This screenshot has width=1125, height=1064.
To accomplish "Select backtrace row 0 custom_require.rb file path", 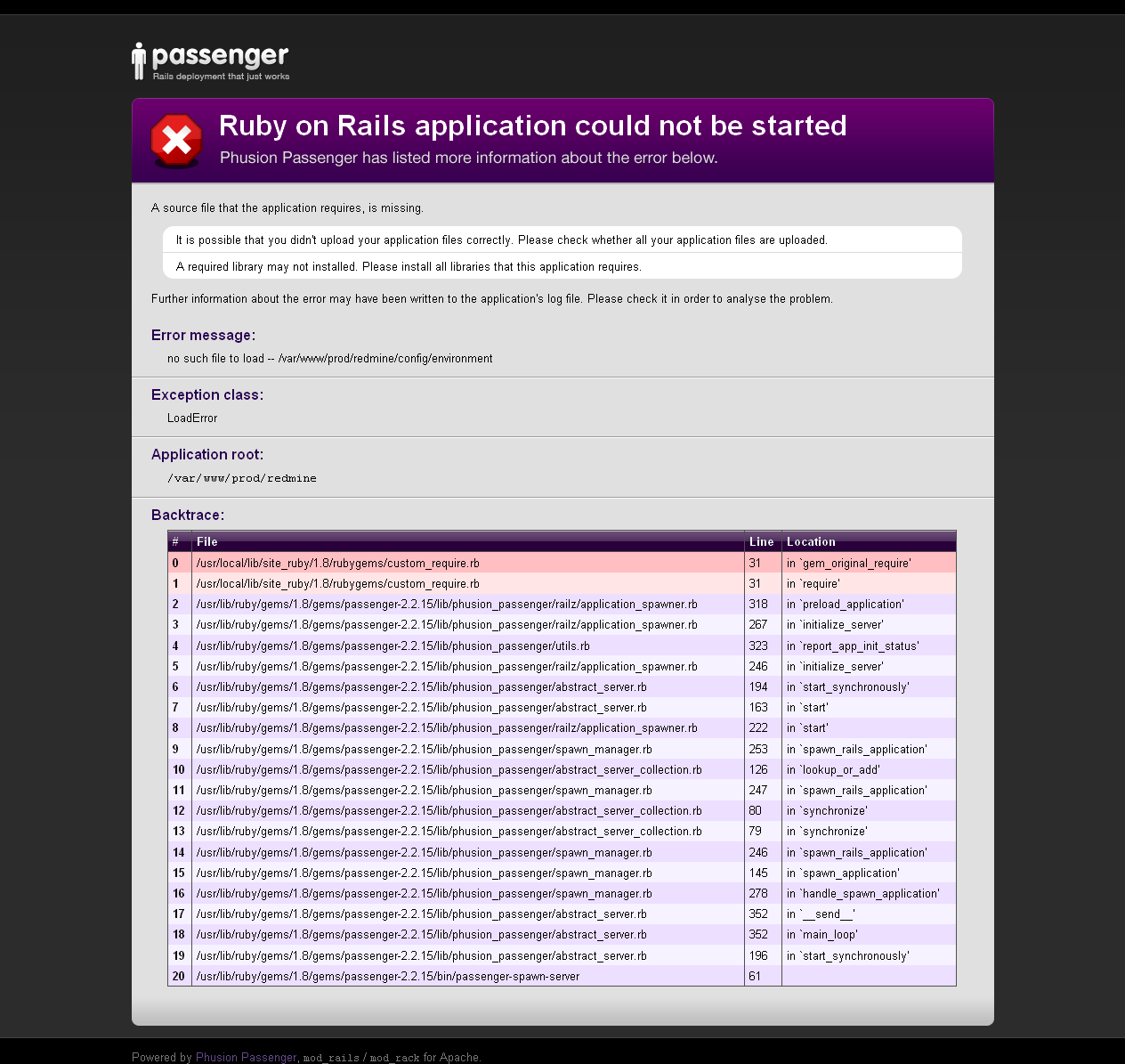I will click(x=337, y=563).
